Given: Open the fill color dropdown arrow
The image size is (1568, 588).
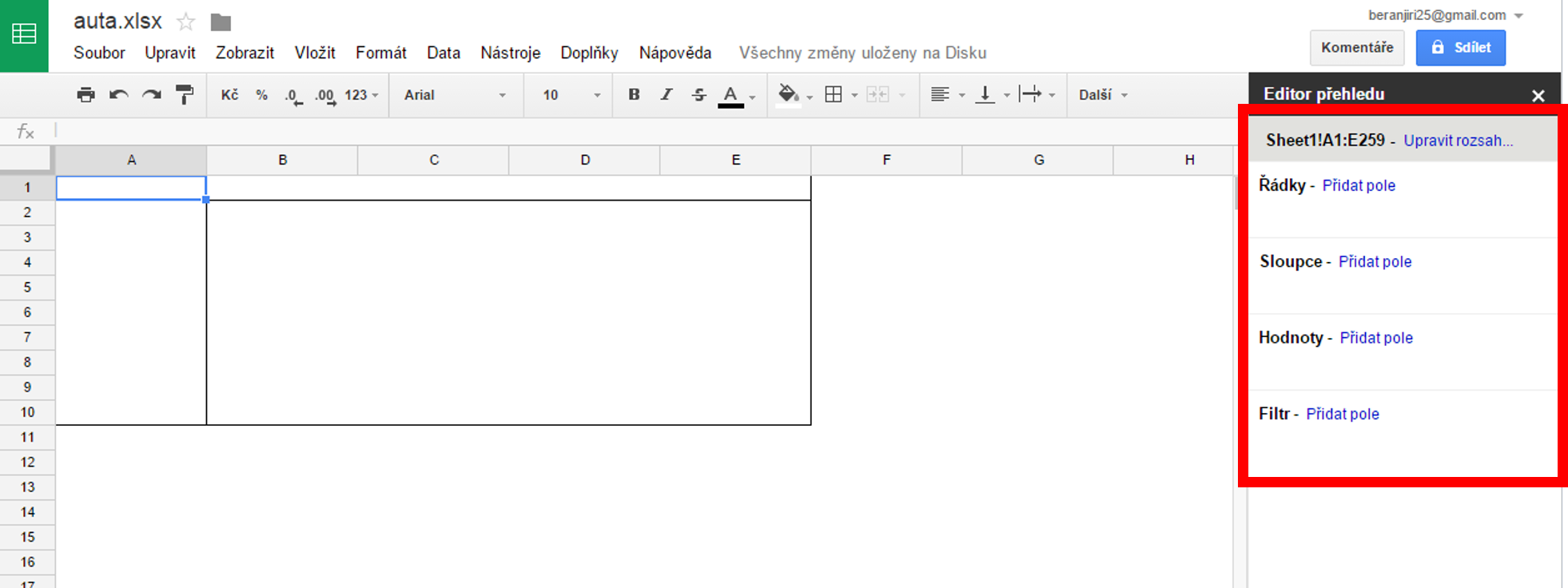Looking at the screenshot, I should tap(810, 97).
